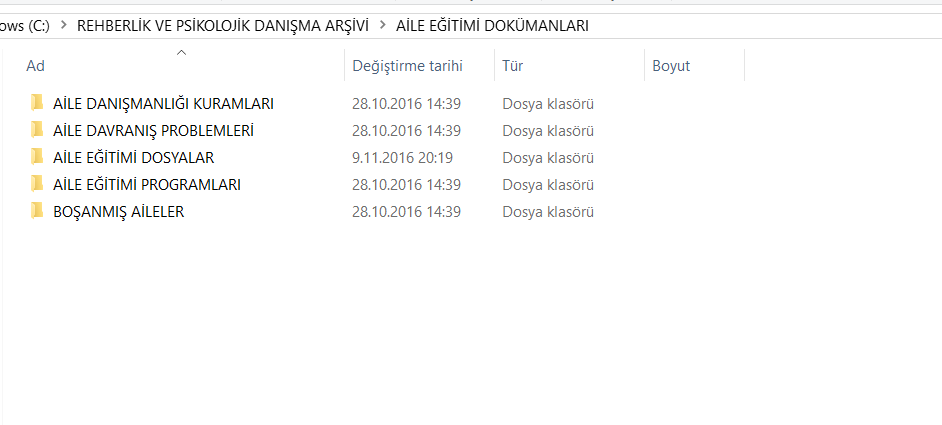Click the folder icon beside AİLE DANIŞMANLIĞI KURAMLARI
Viewport: 942px width, 425px height.
point(37,103)
